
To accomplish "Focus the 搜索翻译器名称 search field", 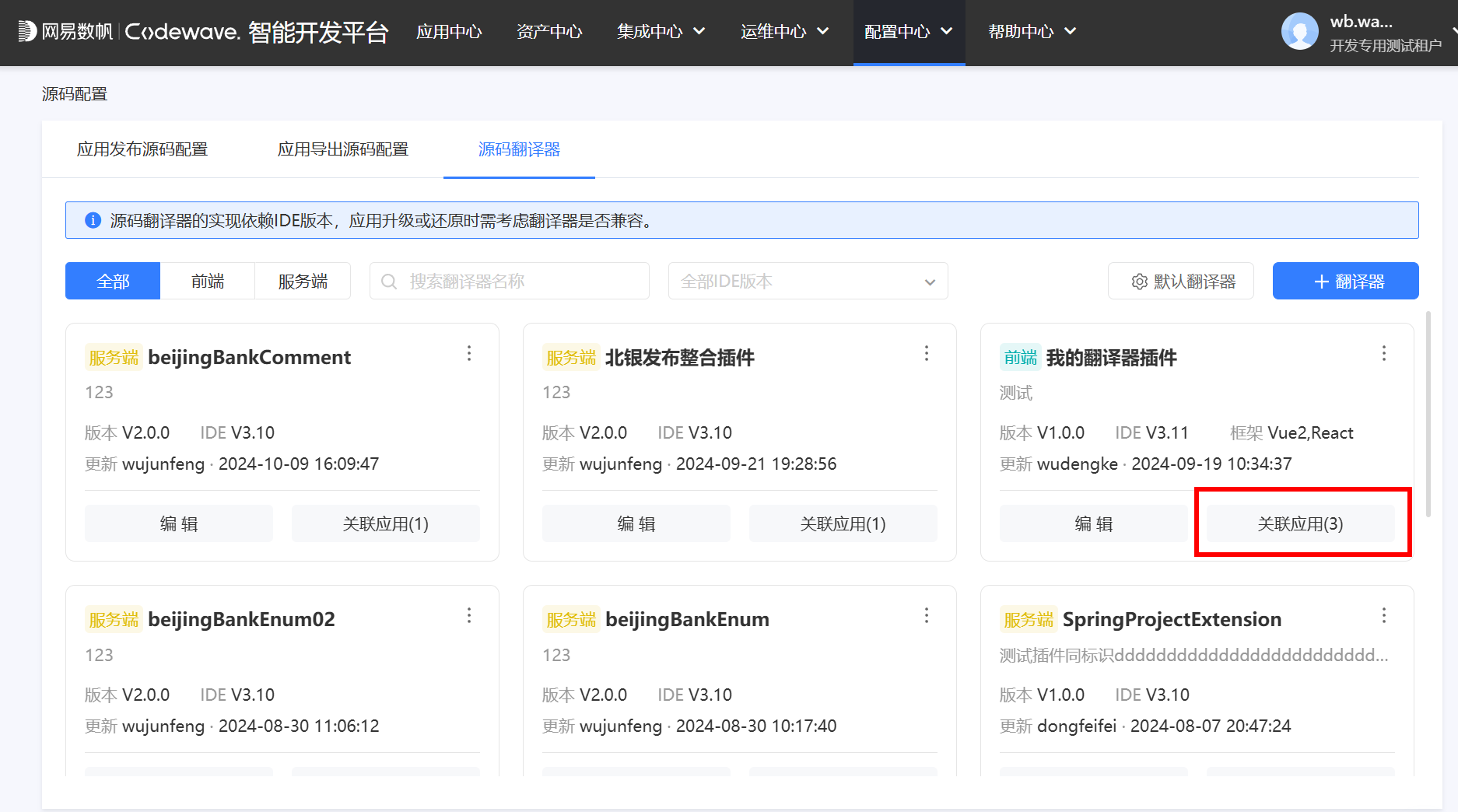I will tap(510, 282).
